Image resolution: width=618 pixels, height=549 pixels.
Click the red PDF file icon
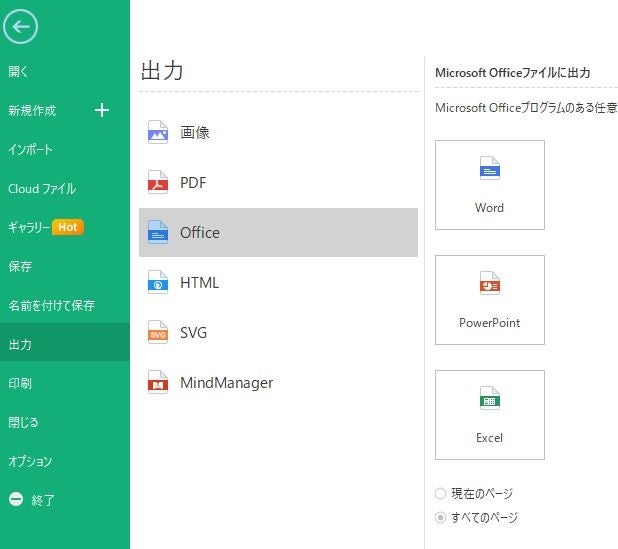point(158,182)
